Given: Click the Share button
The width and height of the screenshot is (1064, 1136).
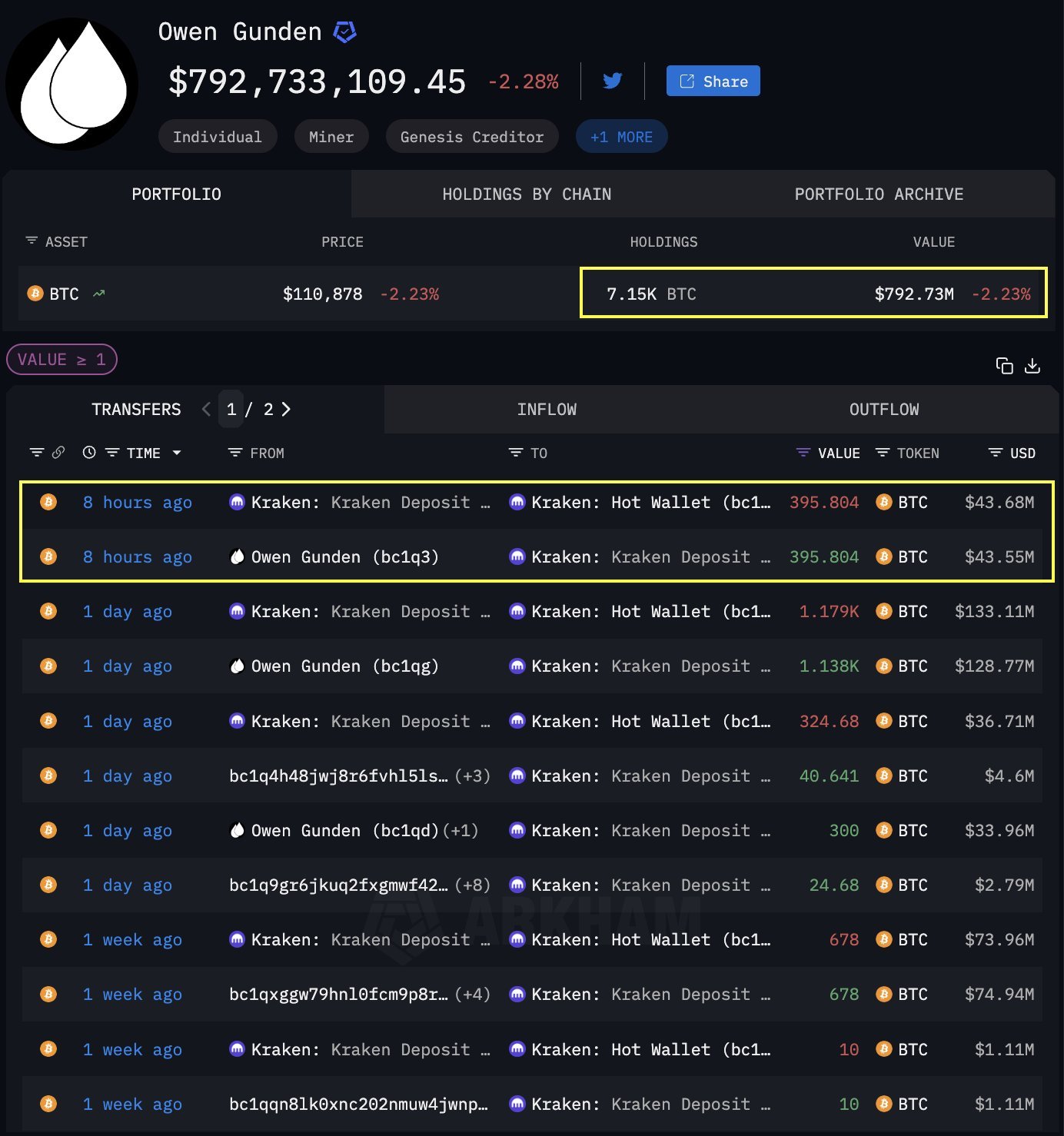Looking at the screenshot, I should [x=712, y=80].
